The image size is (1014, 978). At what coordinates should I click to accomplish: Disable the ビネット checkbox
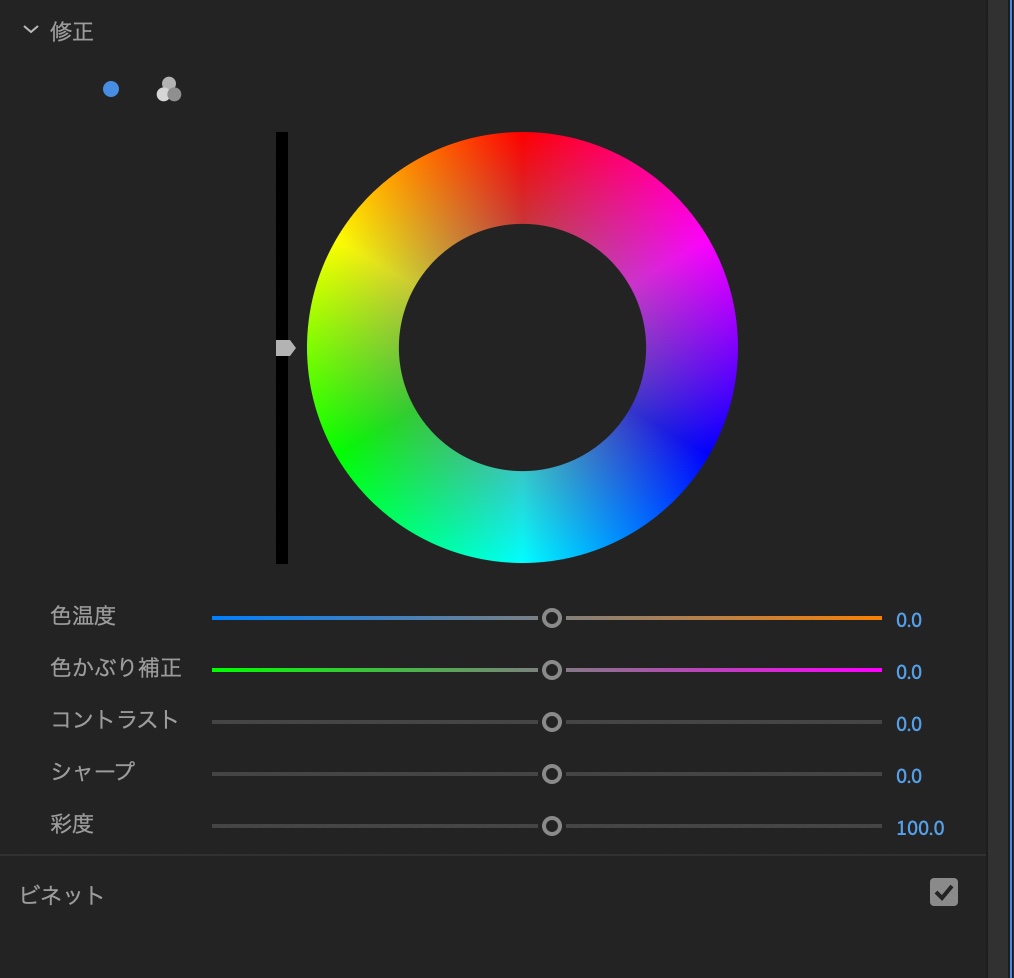coord(943,892)
